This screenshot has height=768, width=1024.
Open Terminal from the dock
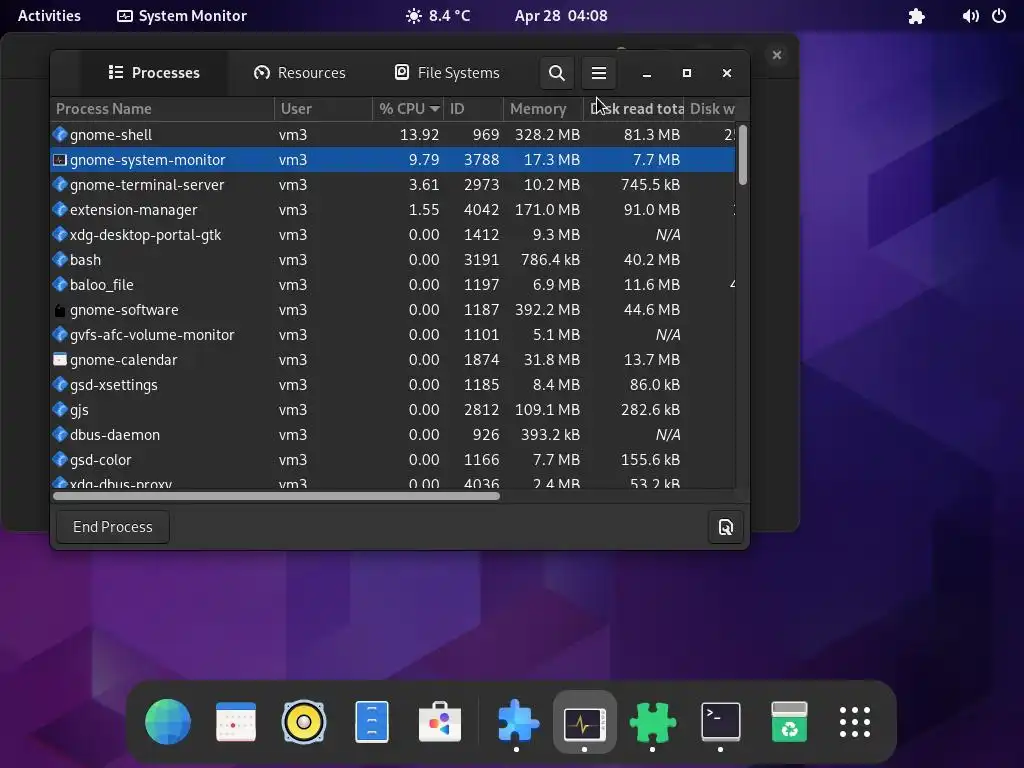tap(720, 722)
